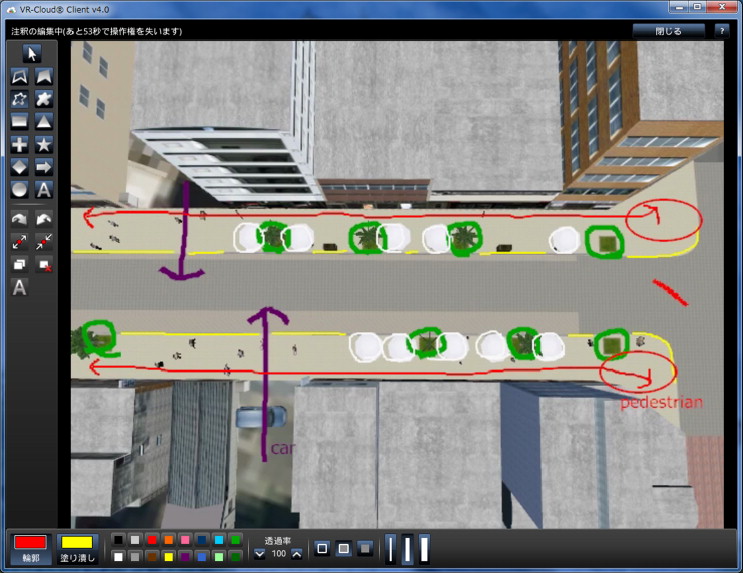Increase 透過率 with the up arrow

tap(297, 553)
